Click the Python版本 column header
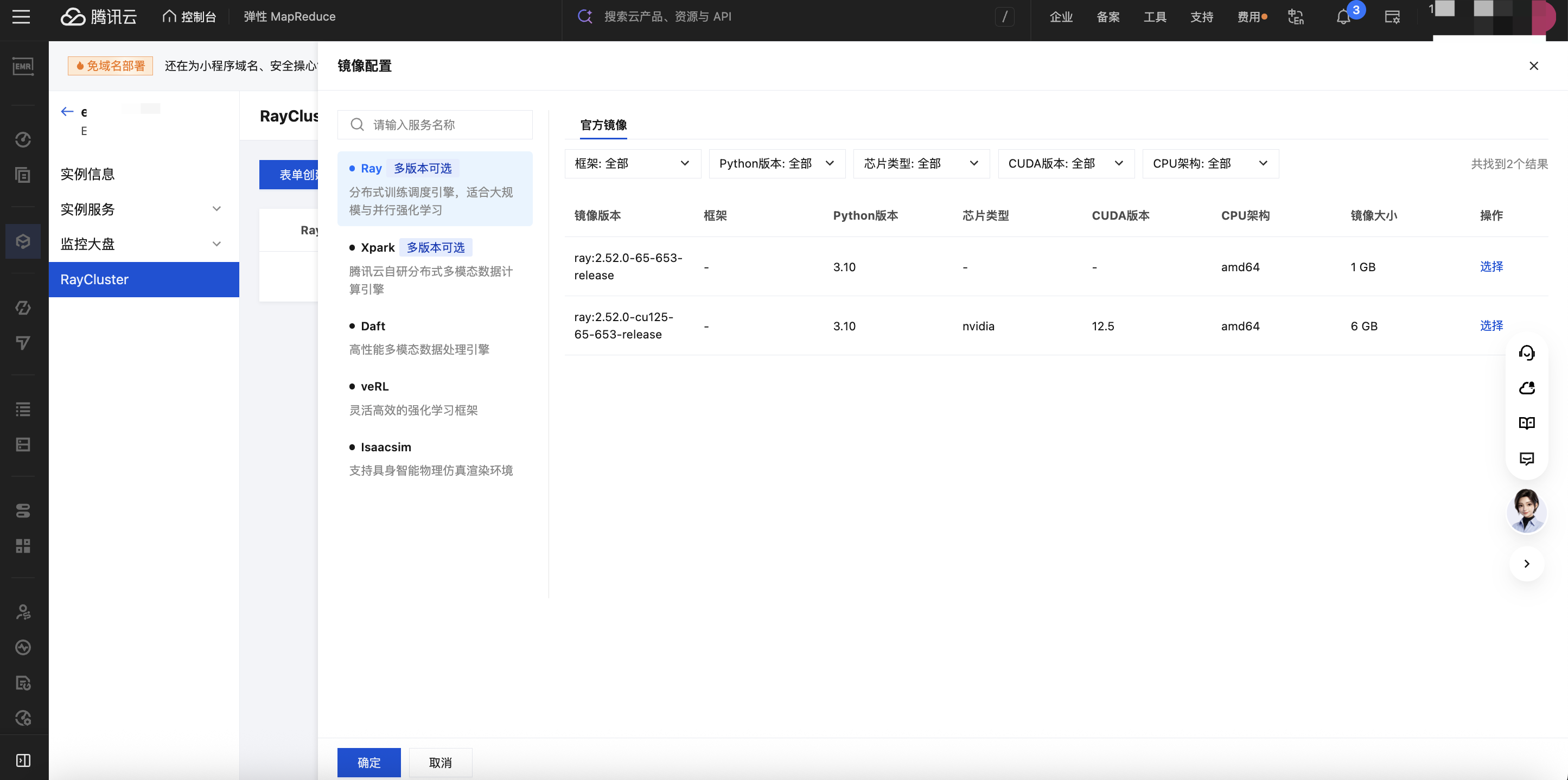Viewport: 1568px width, 780px height. pyautogui.click(x=865, y=215)
